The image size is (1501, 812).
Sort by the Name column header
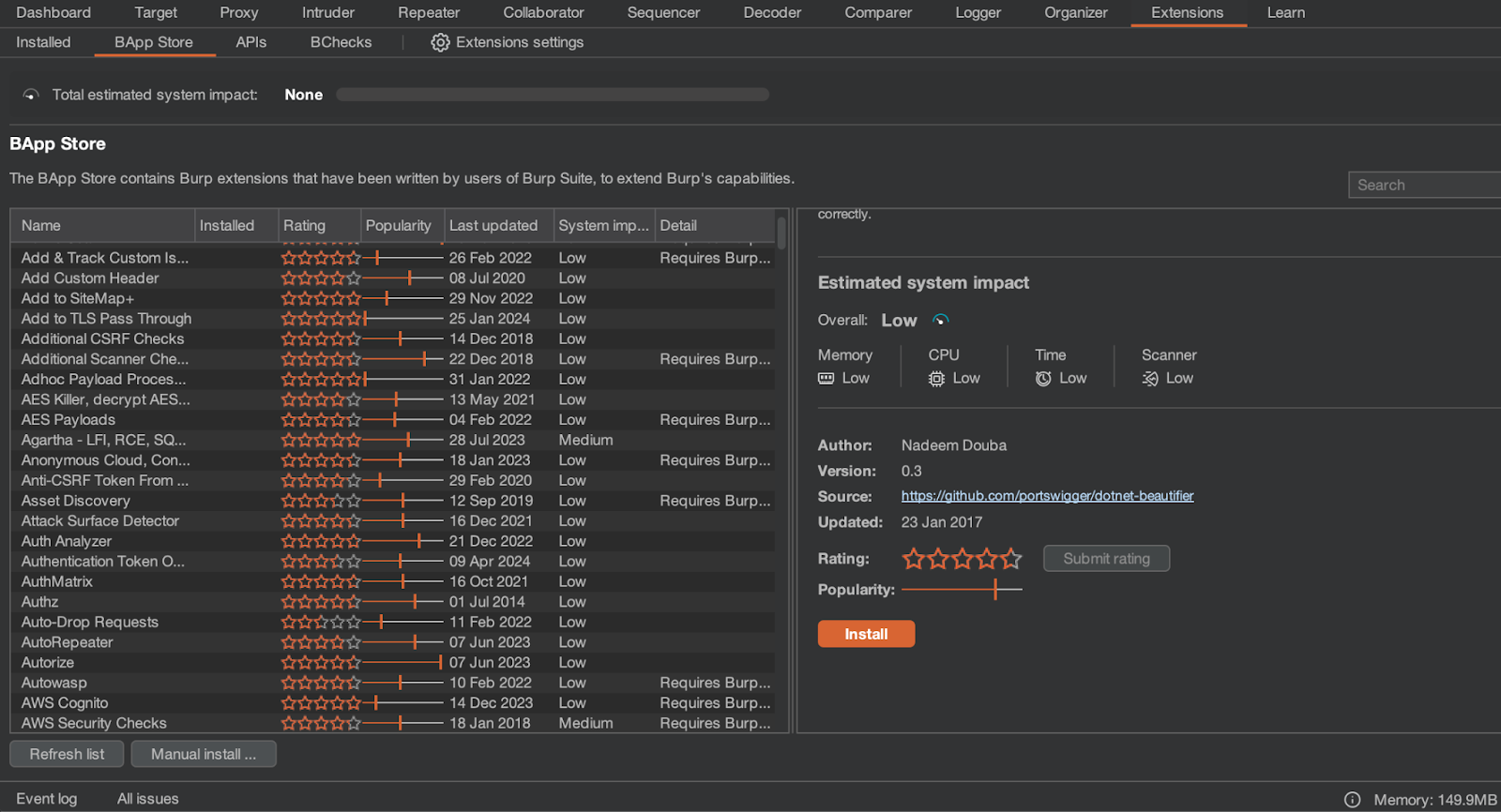pos(102,226)
